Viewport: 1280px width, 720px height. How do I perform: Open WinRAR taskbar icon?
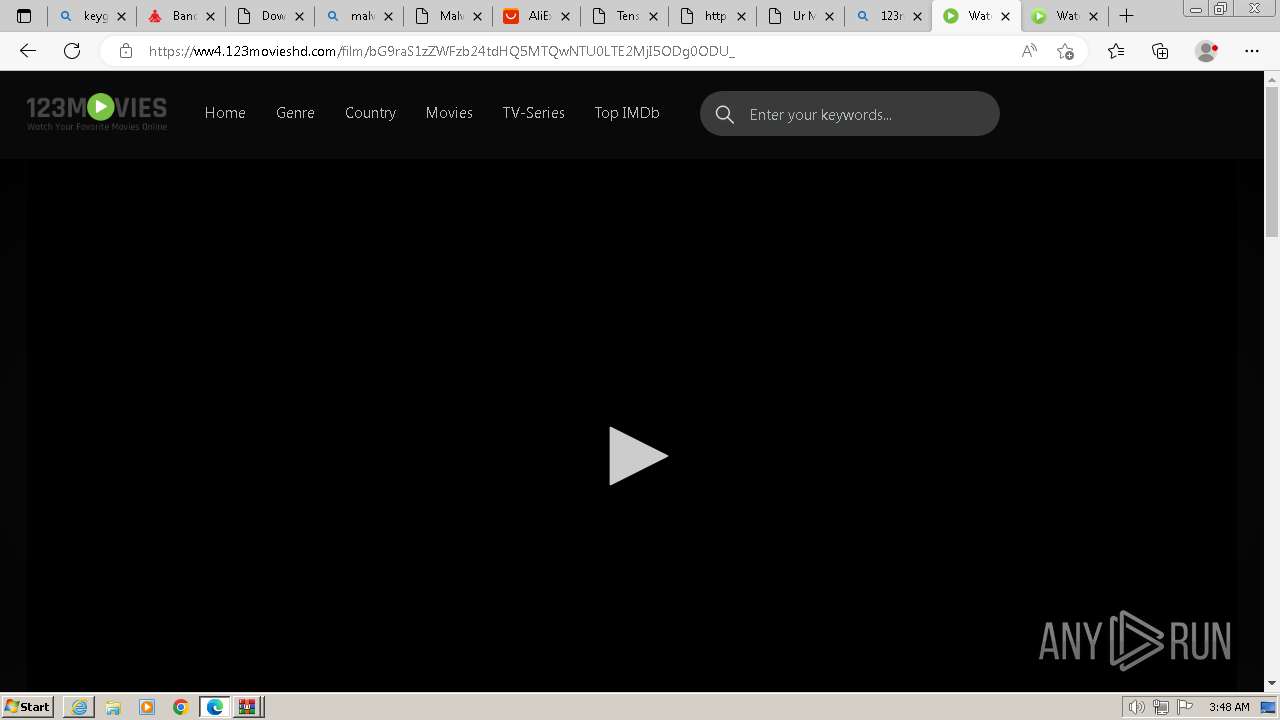[x=248, y=707]
